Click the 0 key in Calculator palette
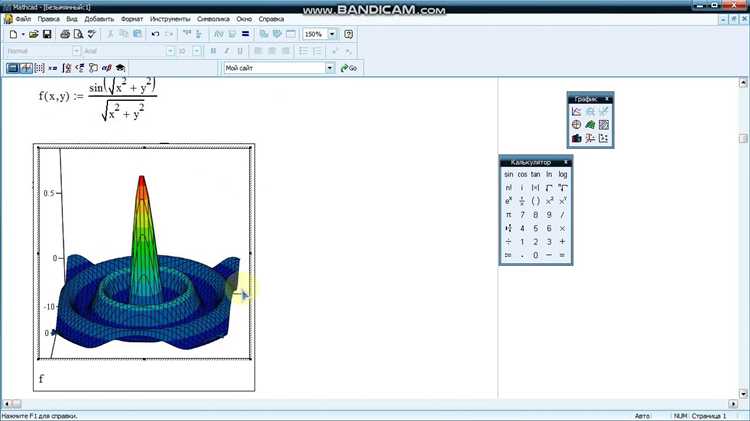The height and width of the screenshot is (421, 750). 535,255
